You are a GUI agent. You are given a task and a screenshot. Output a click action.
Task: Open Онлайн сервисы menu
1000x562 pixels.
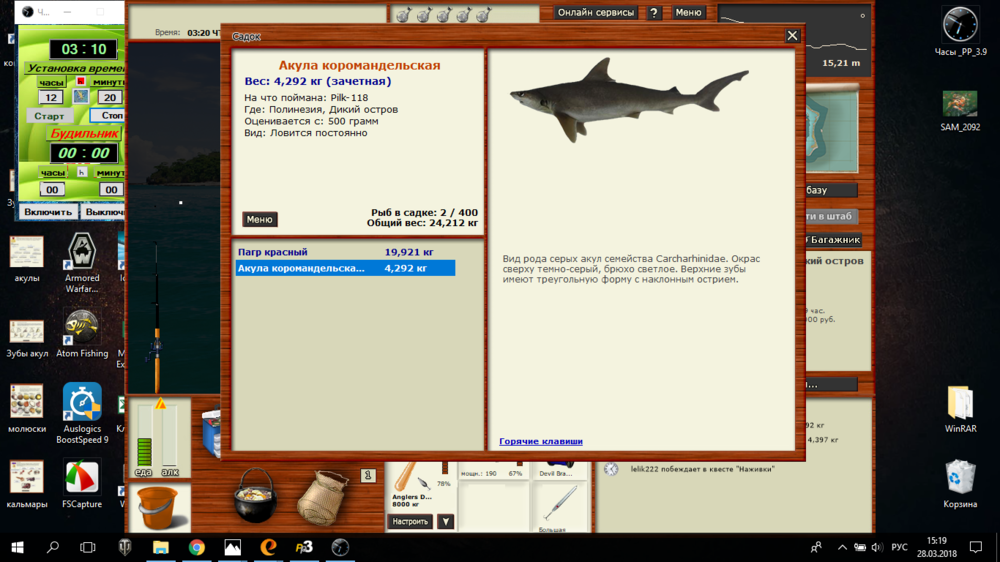(x=596, y=13)
